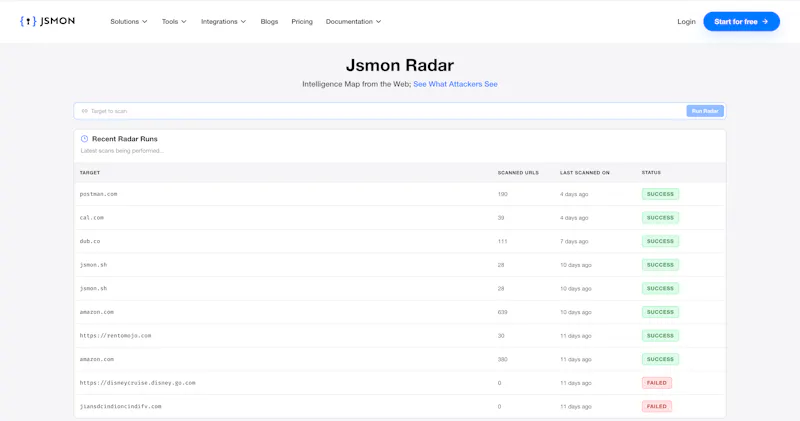
Task: Click the SUCCESS badge for postman.com
Action: 660,194
